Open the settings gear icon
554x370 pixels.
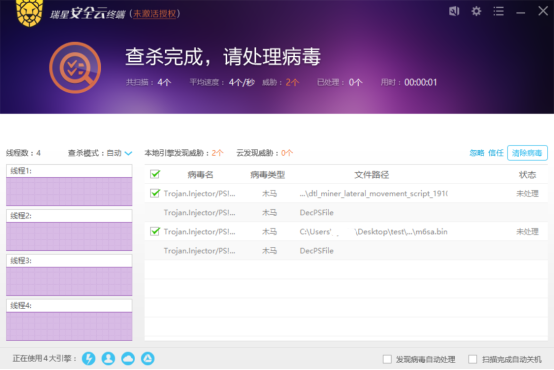pos(476,11)
